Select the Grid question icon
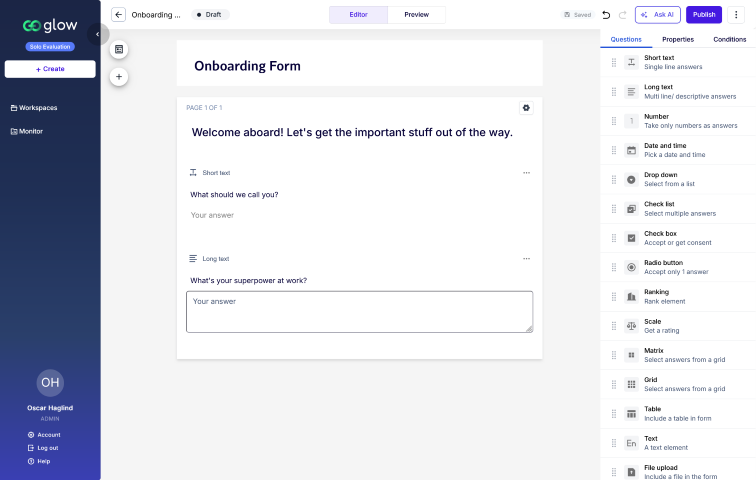This screenshot has height=480, width=756. pyautogui.click(x=631, y=385)
